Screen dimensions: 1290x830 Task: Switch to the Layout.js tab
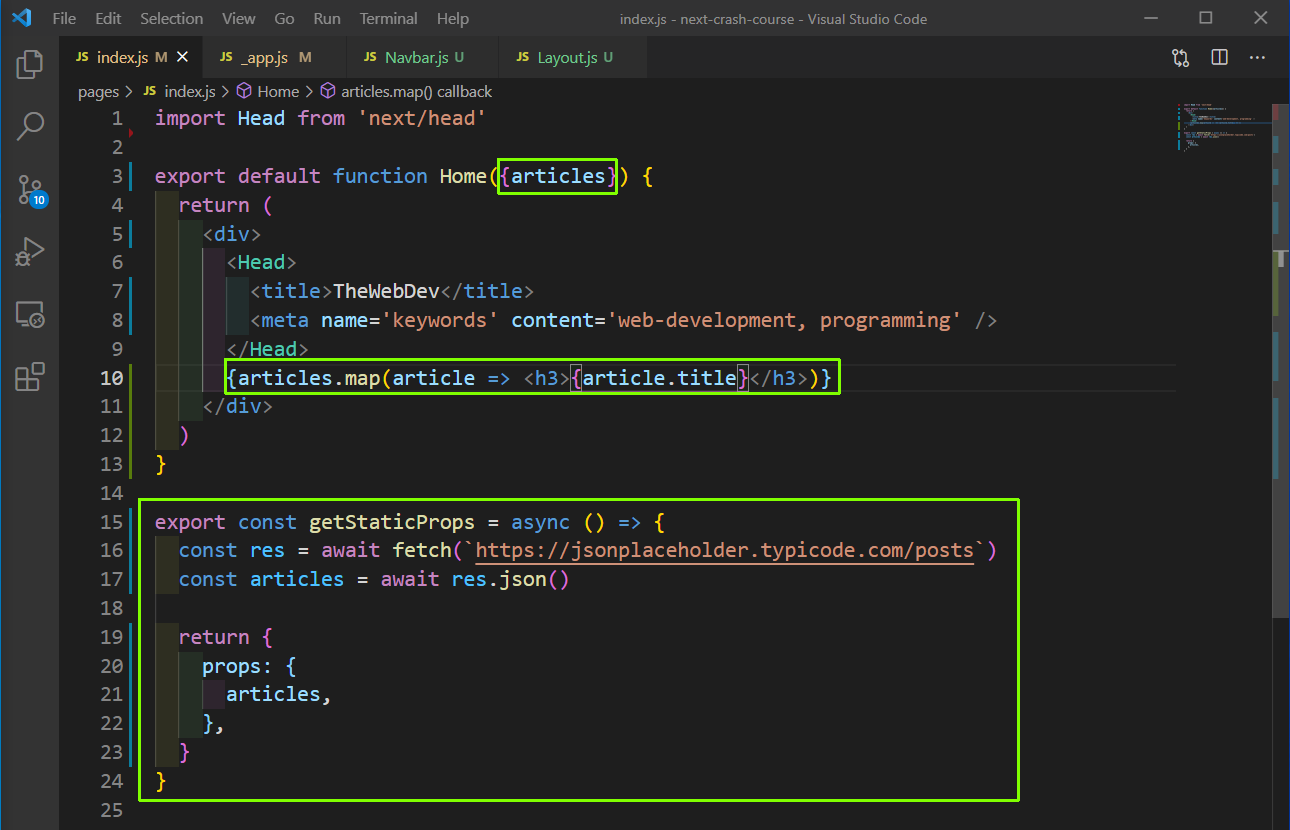coord(573,58)
